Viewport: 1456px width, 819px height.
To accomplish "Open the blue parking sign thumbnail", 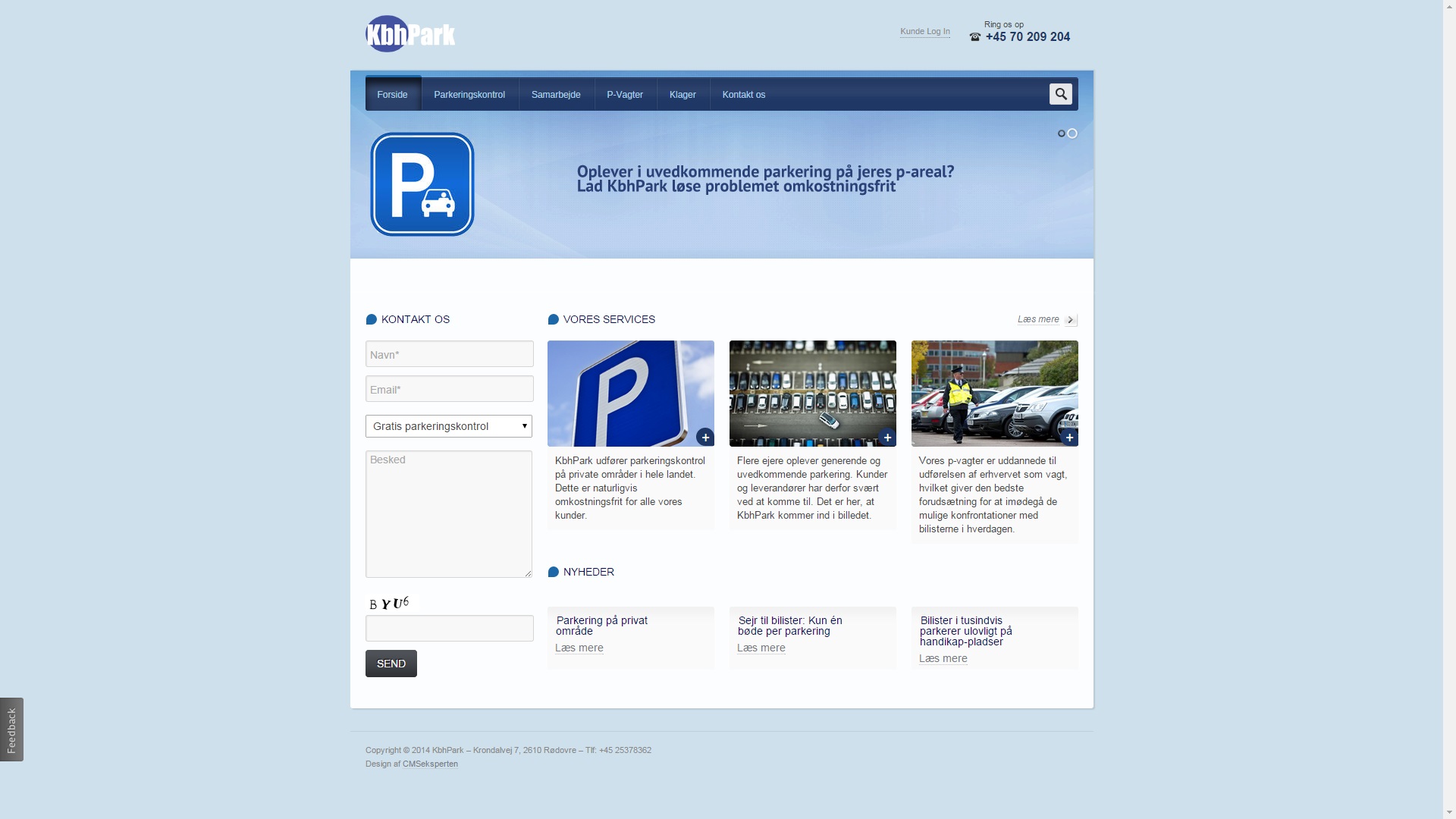I will 631,394.
